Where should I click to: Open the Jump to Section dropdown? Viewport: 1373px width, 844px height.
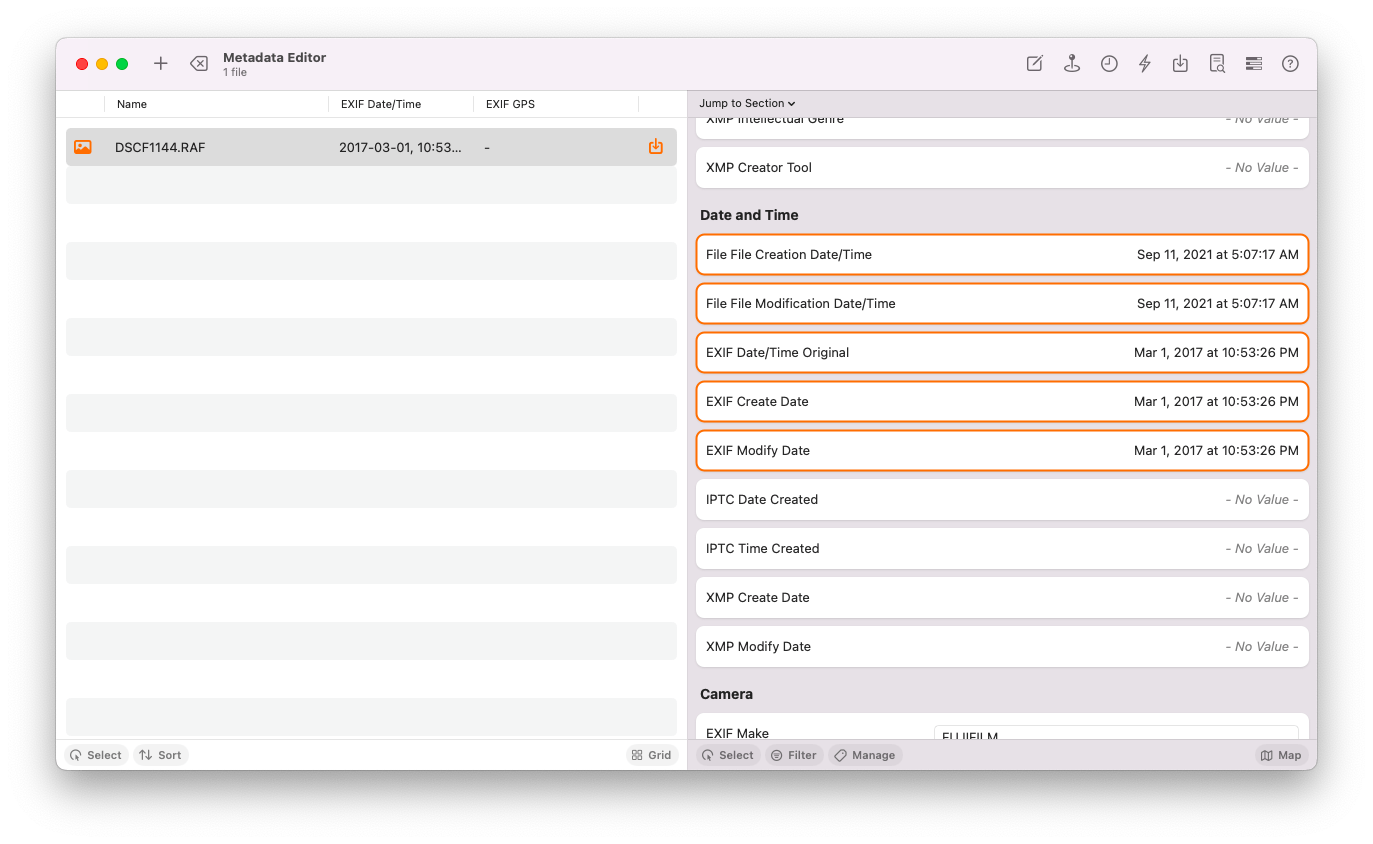tap(746, 103)
